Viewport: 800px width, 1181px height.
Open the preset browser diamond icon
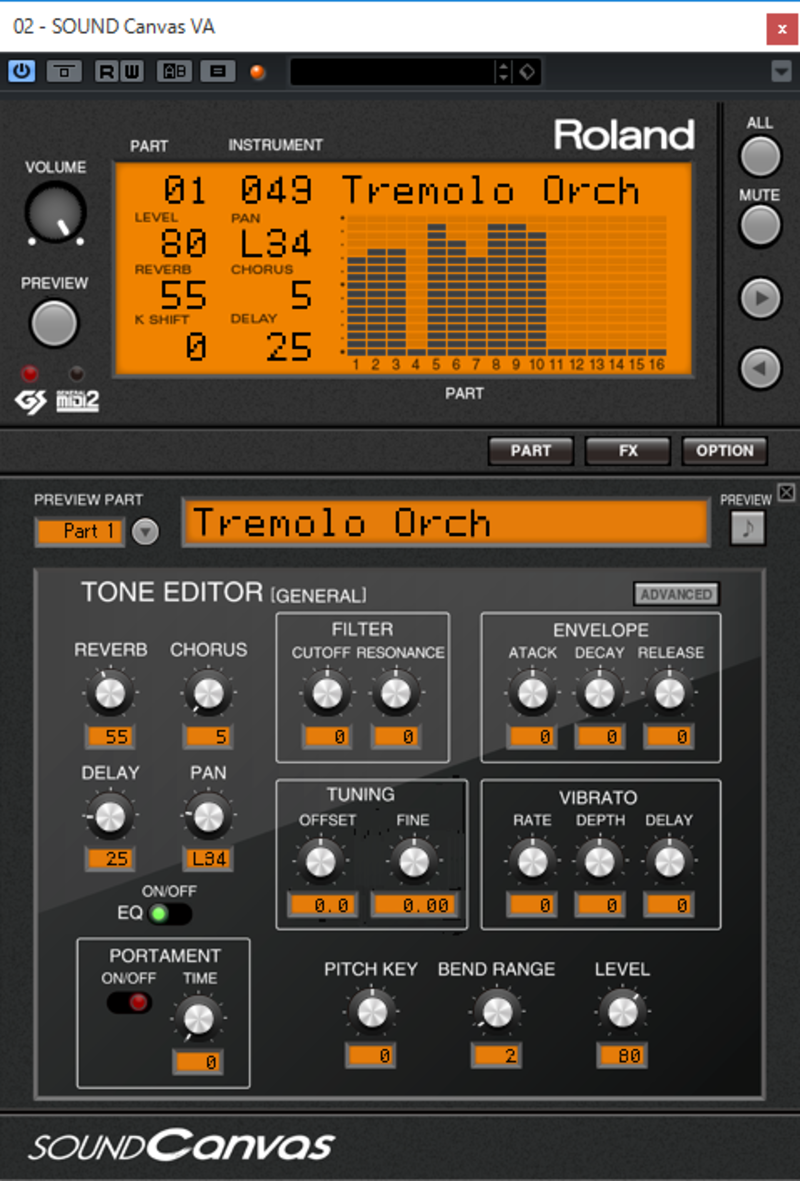pos(527,72)
